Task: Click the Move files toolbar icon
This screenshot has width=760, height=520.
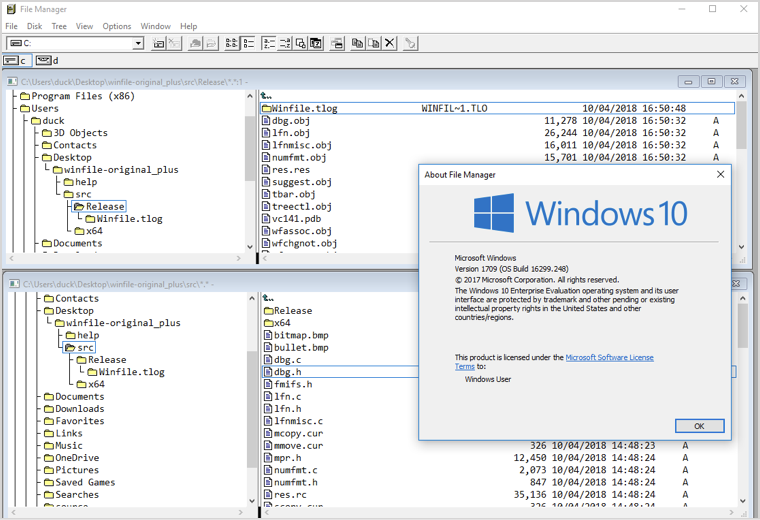Action: click(374, 43)
